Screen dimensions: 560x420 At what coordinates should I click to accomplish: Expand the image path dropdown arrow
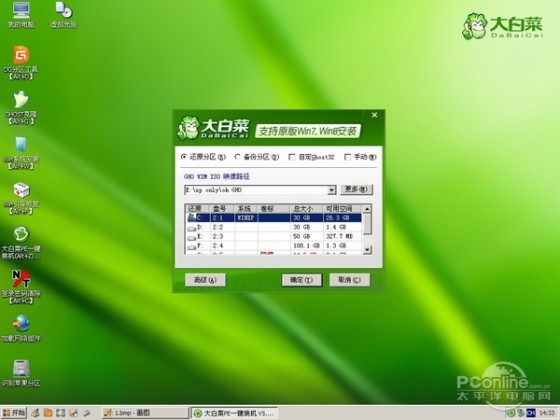coord(332,190)
